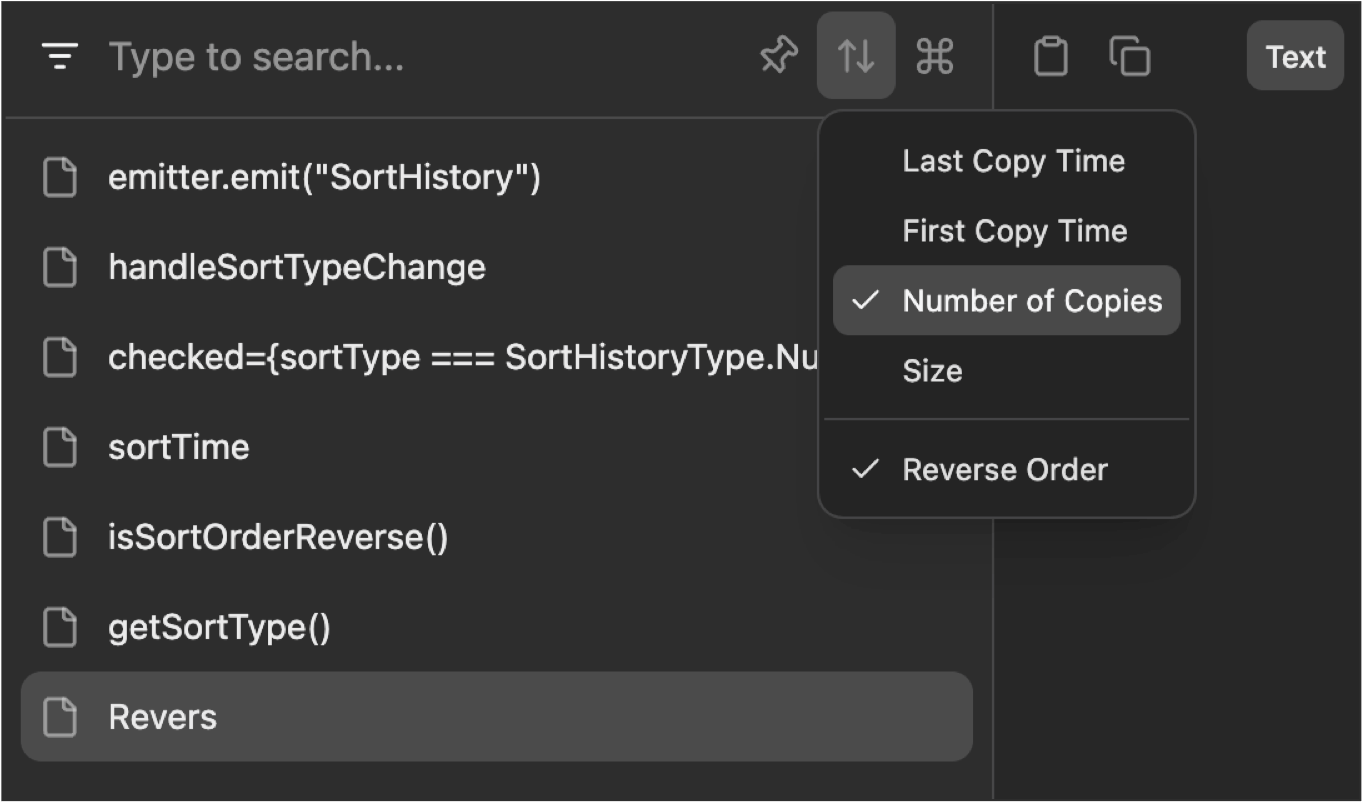Screen dimensions: 1362x802
Task: Choose Last Copy Time from the menu
Action: 1013,160
